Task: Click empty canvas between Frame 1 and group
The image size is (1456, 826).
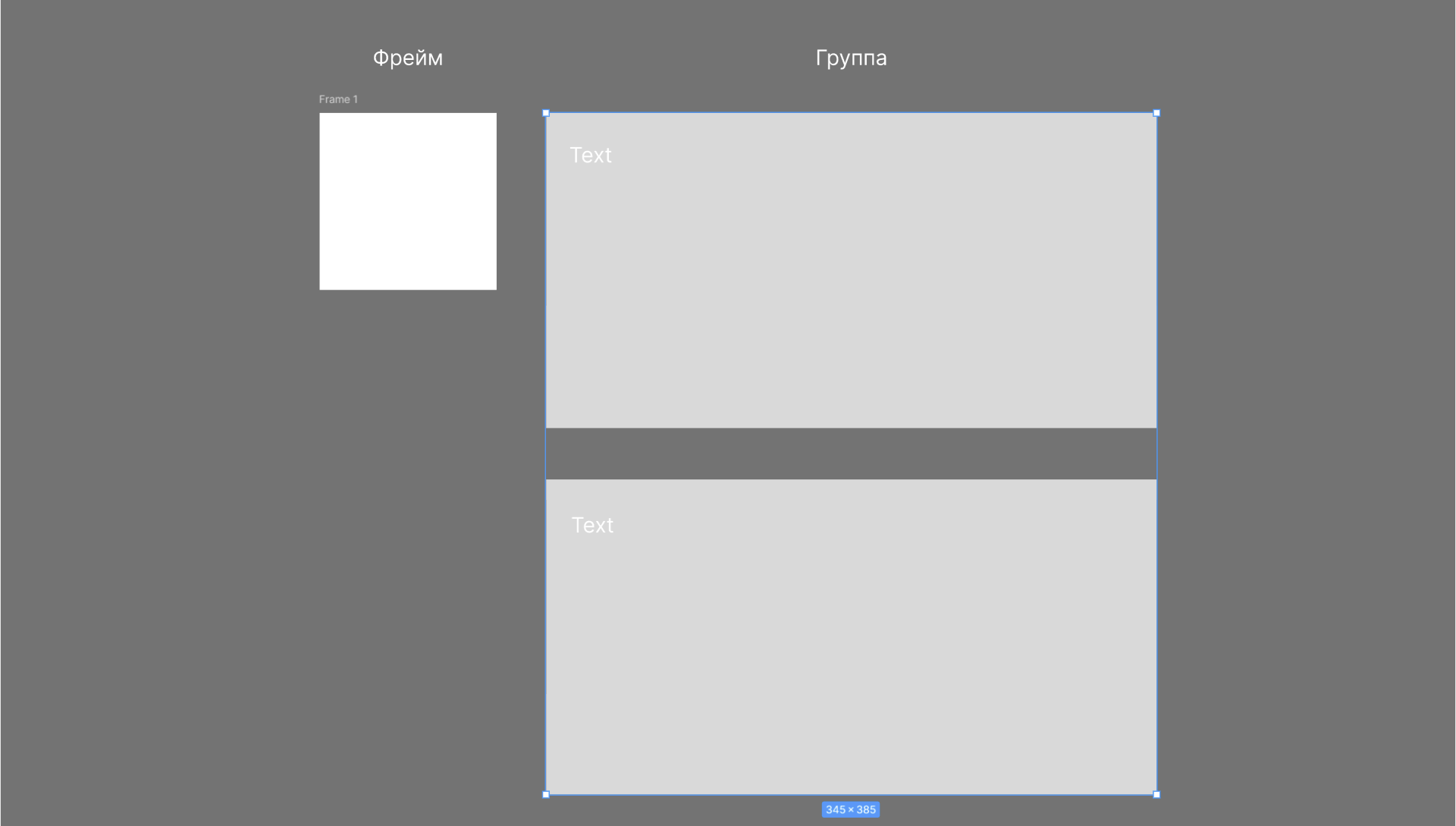Action: click(x=521, y=202)
